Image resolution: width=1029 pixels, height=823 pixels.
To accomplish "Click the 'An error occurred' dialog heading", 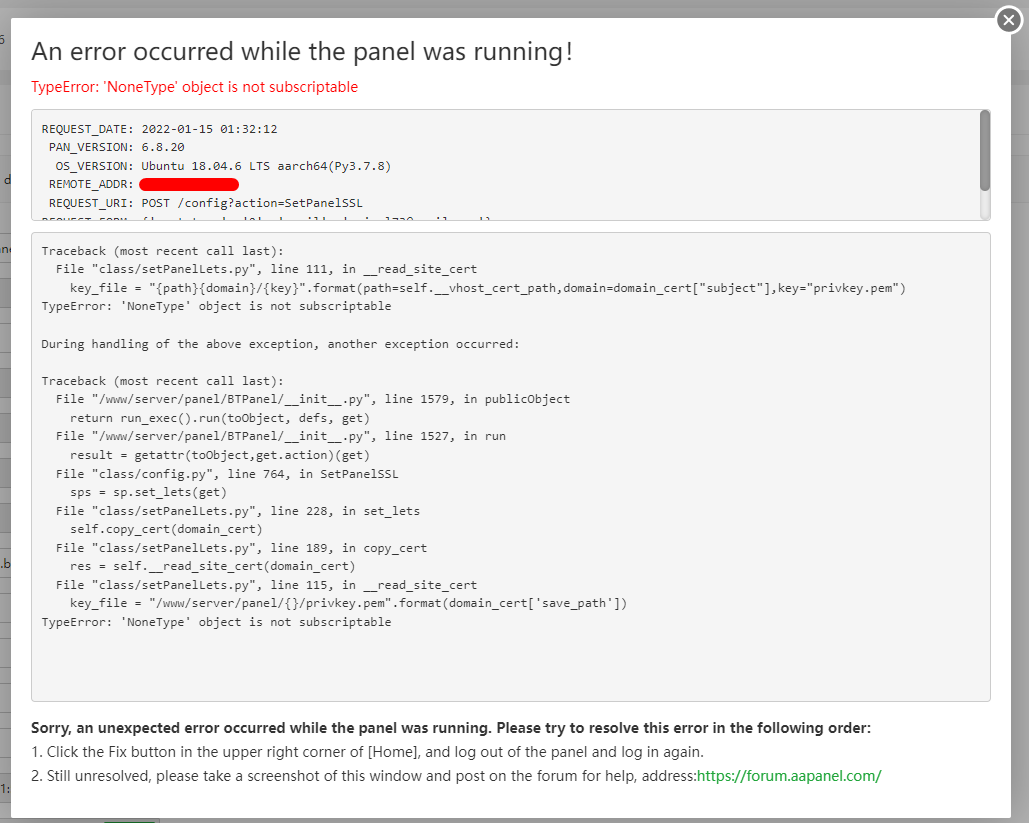I will point(302,52).
